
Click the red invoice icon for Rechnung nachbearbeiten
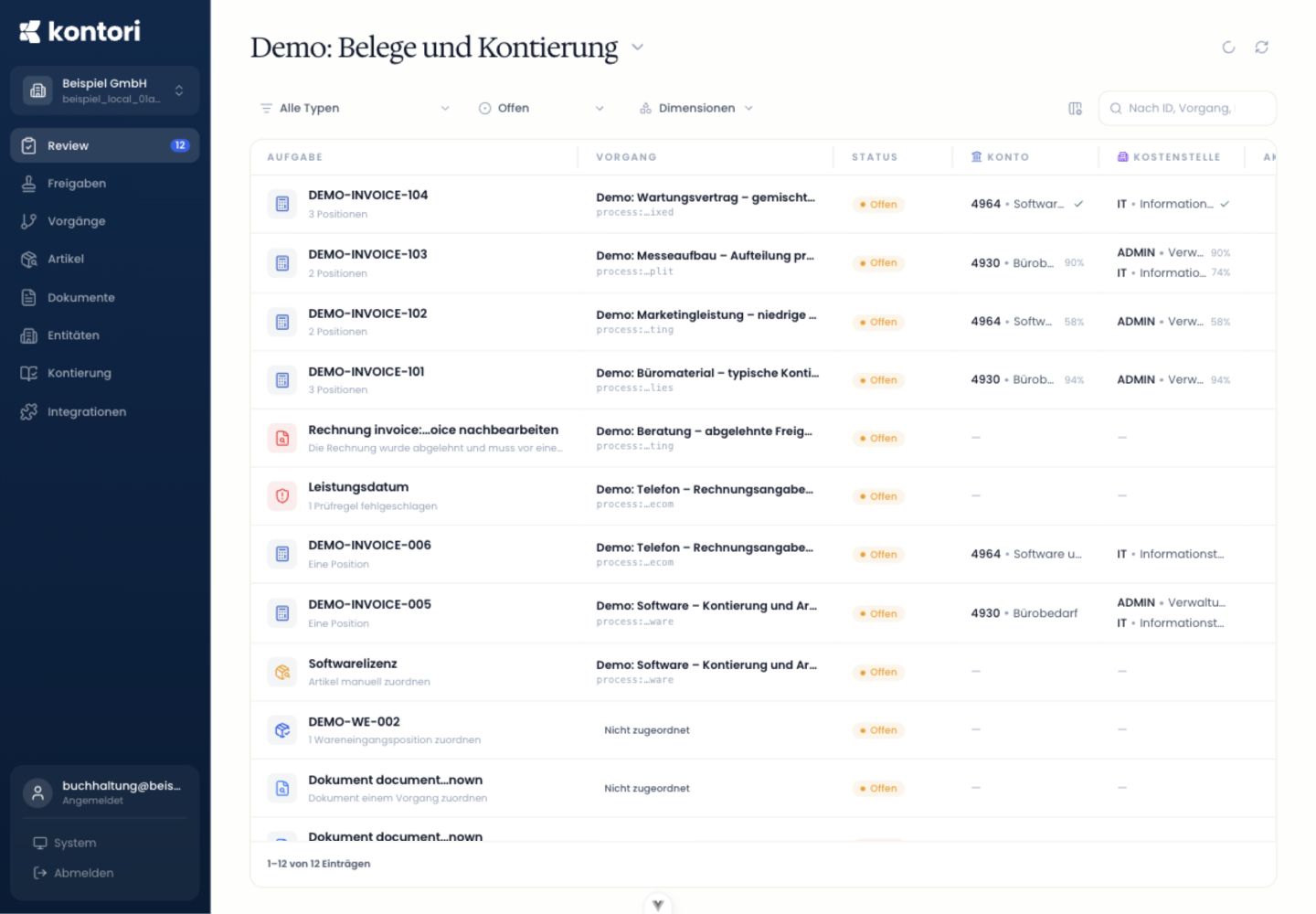[282, 439]
